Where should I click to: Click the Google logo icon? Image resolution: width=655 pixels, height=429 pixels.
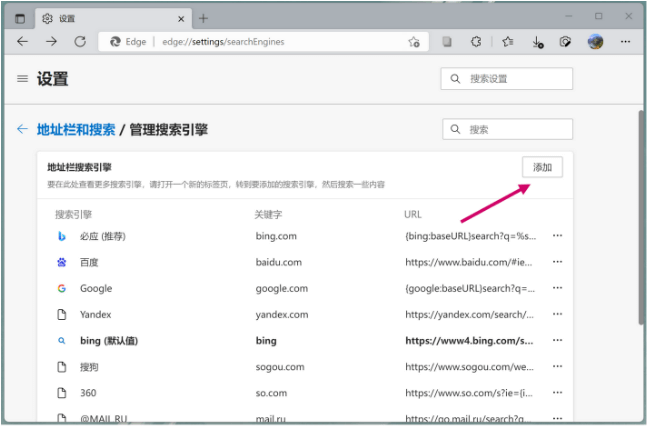62,291
